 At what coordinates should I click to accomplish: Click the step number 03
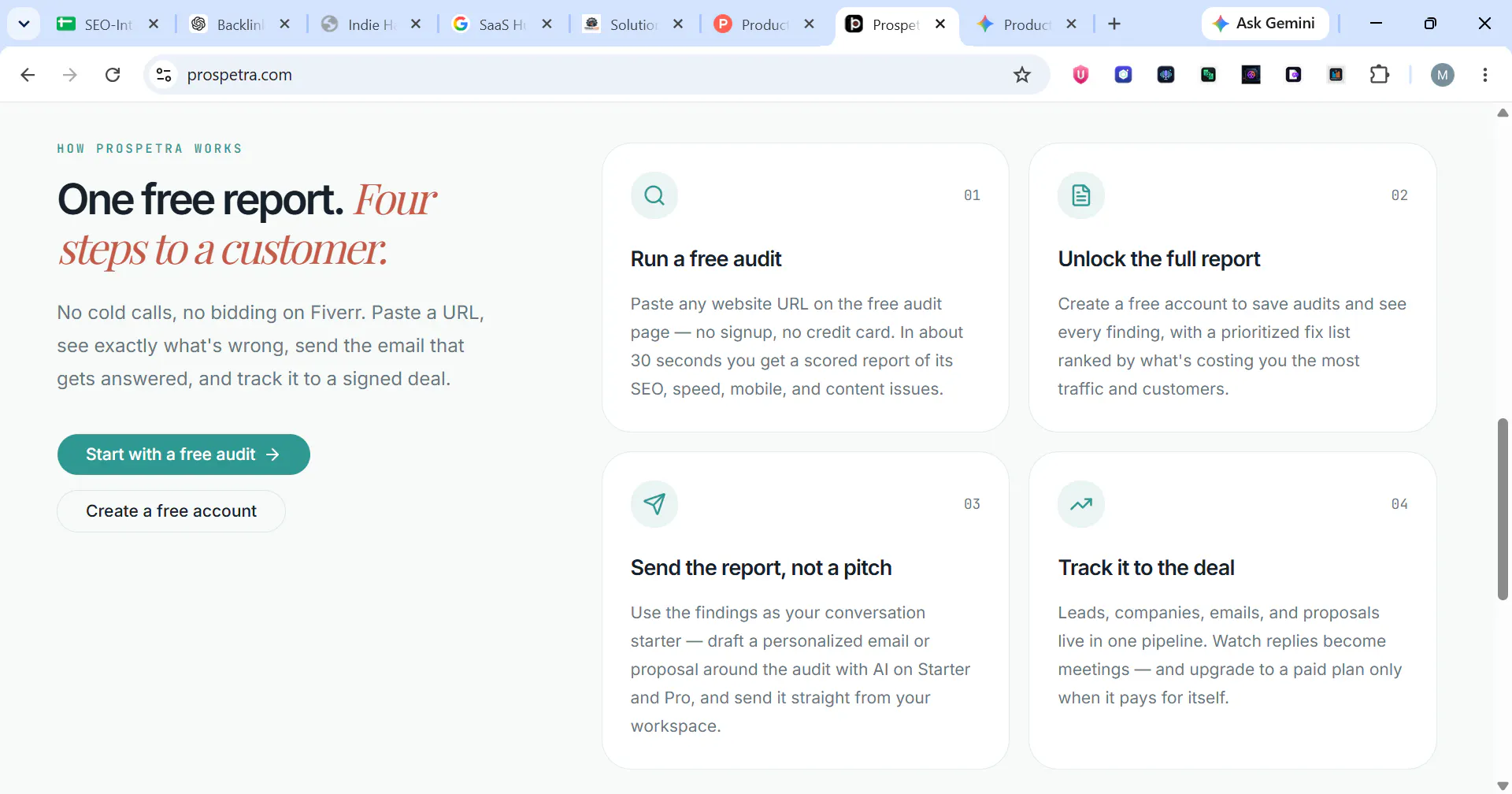(x=972, y=504)
